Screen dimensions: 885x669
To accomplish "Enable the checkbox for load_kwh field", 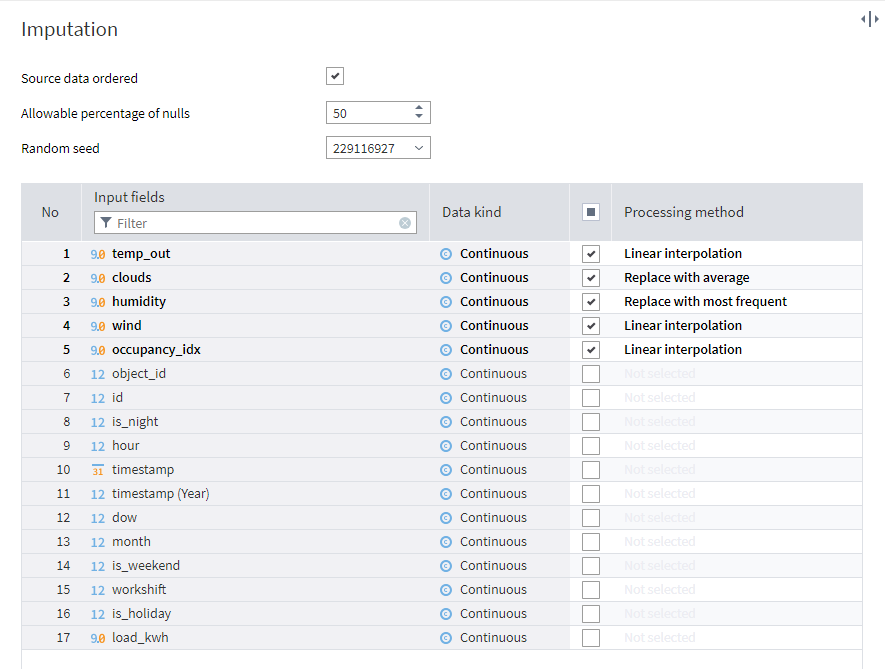I will [x=591, y=638].
